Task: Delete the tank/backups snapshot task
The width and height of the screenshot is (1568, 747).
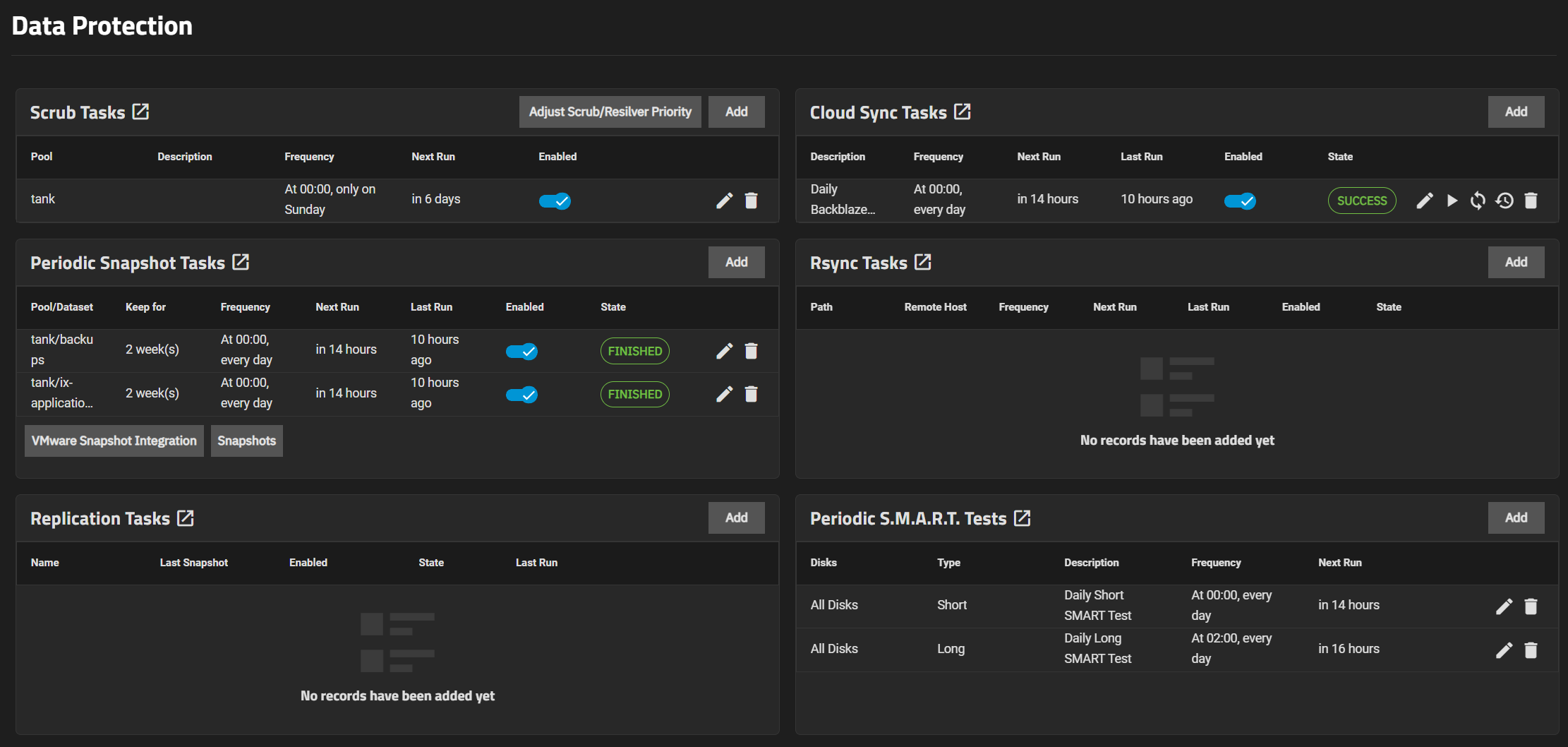Action: pos(752,351)
